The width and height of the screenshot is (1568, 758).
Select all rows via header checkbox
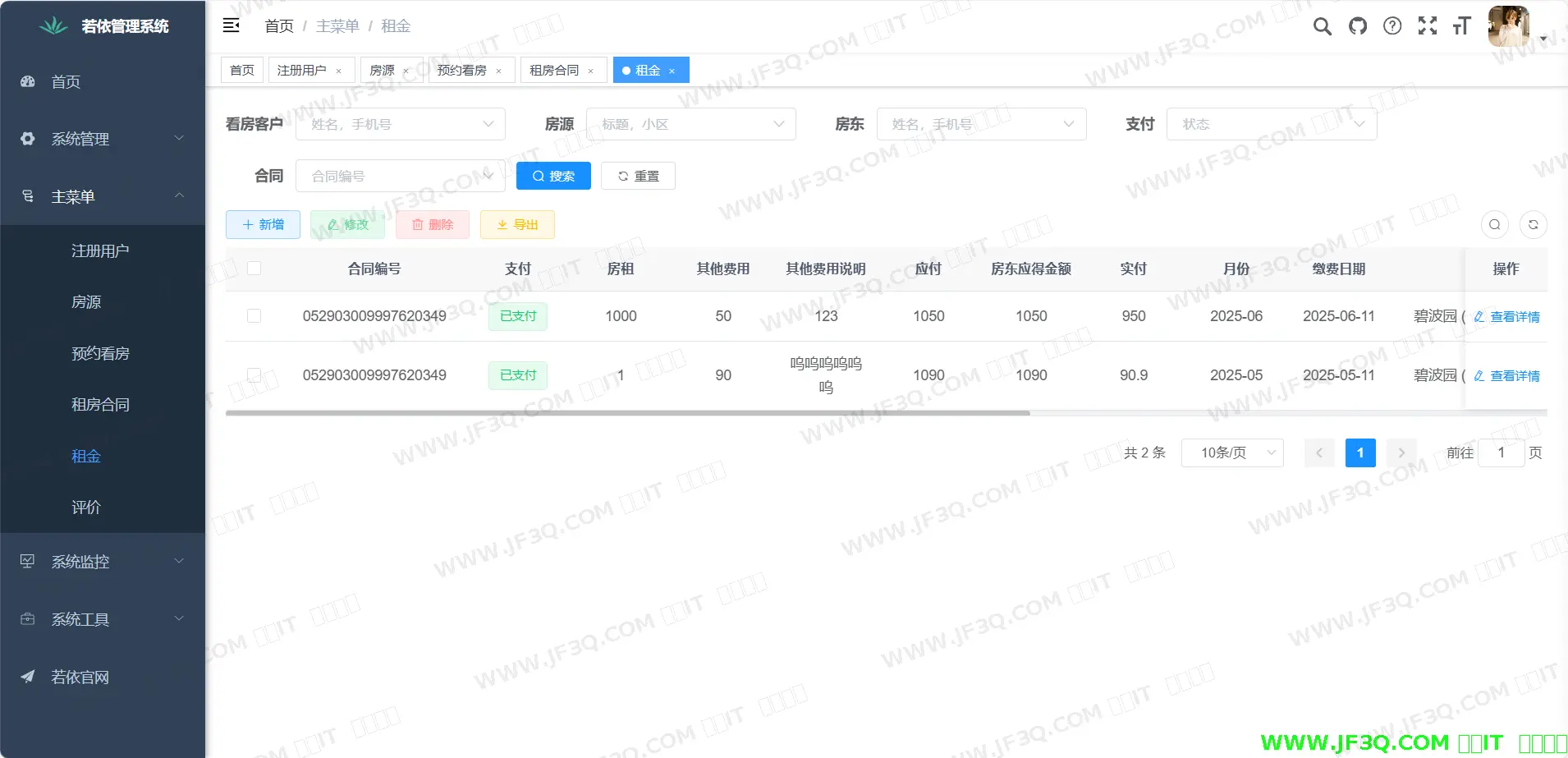pyautogui.click(x=254, y=269)
